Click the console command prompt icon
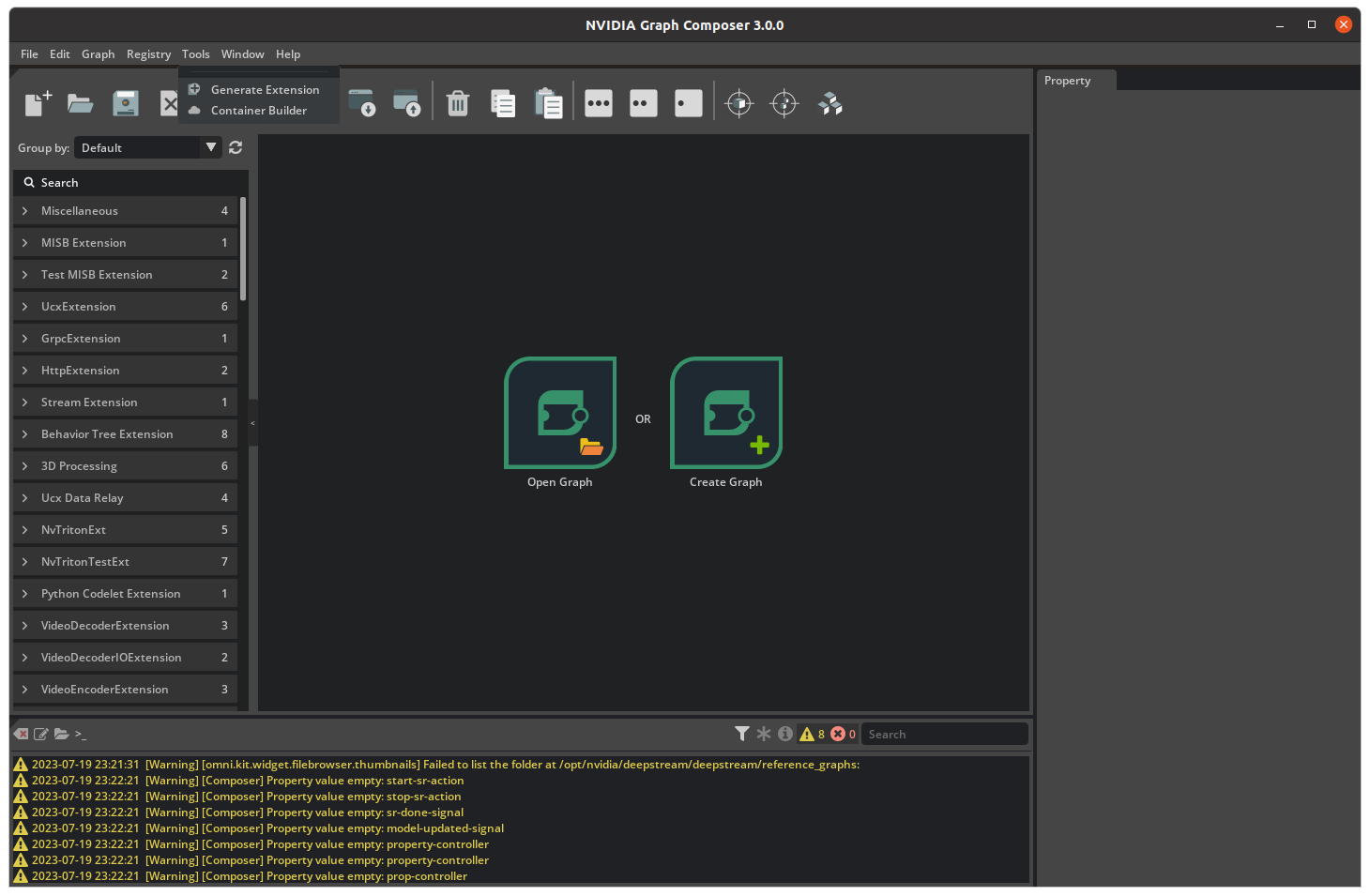The image size is (1370, 896). tap(81, 735)
